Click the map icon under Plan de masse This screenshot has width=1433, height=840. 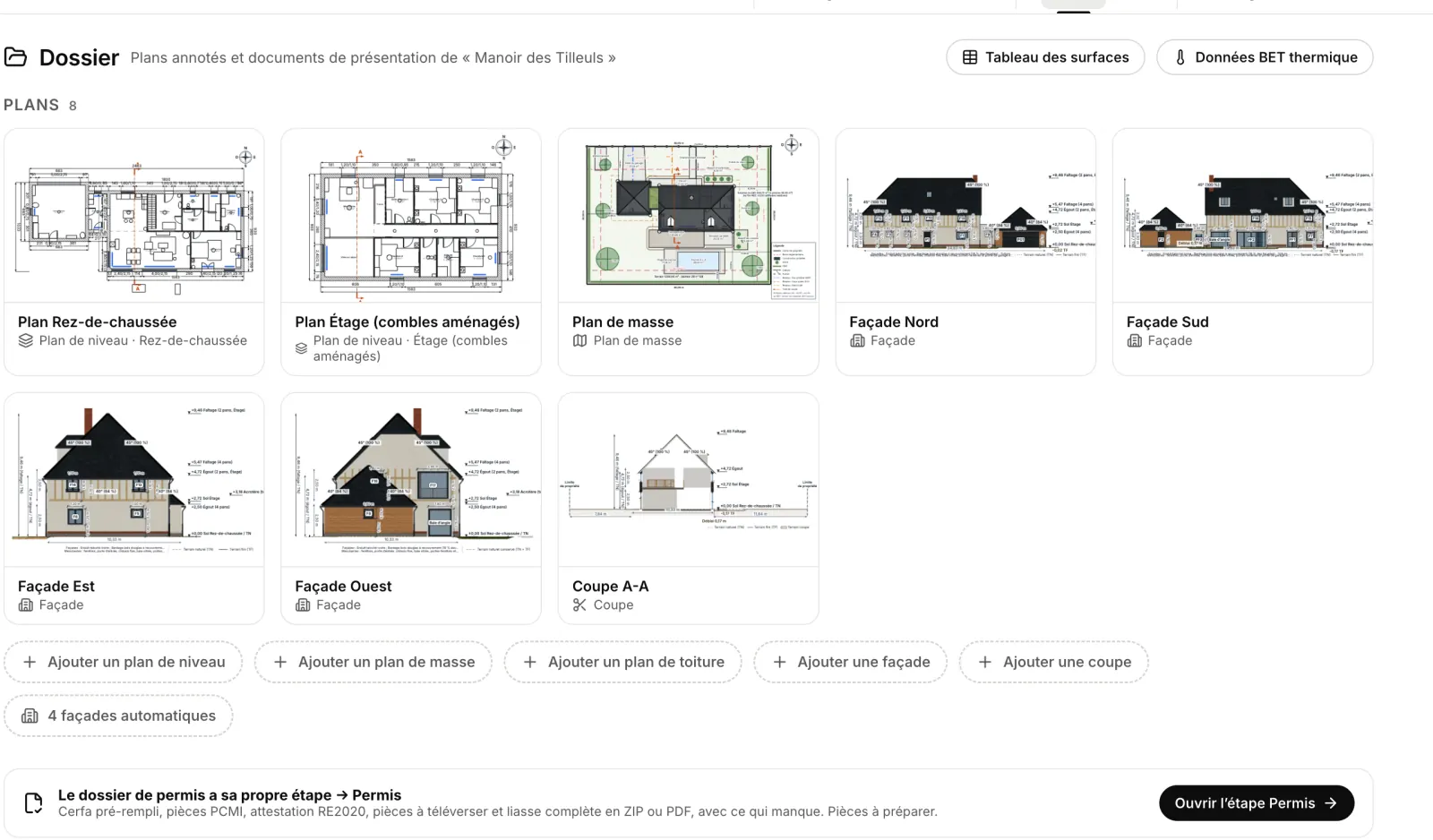(580, 340)
